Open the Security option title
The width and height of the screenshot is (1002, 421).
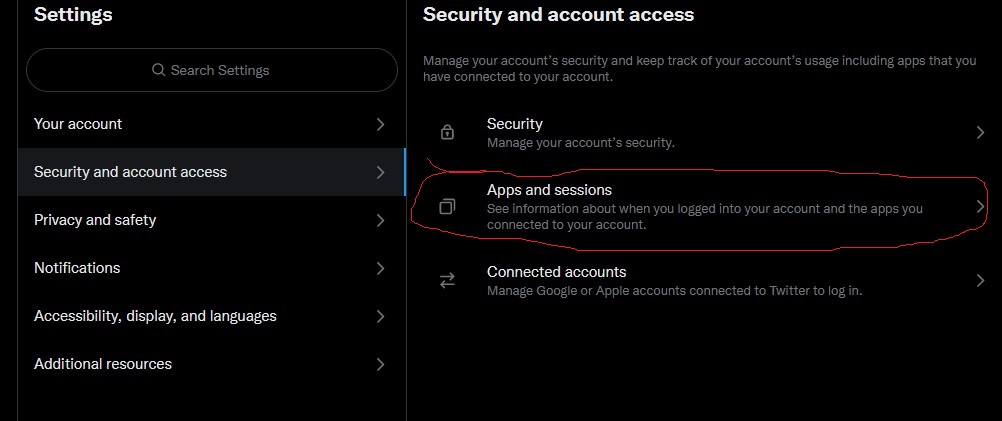pos(514,123)
